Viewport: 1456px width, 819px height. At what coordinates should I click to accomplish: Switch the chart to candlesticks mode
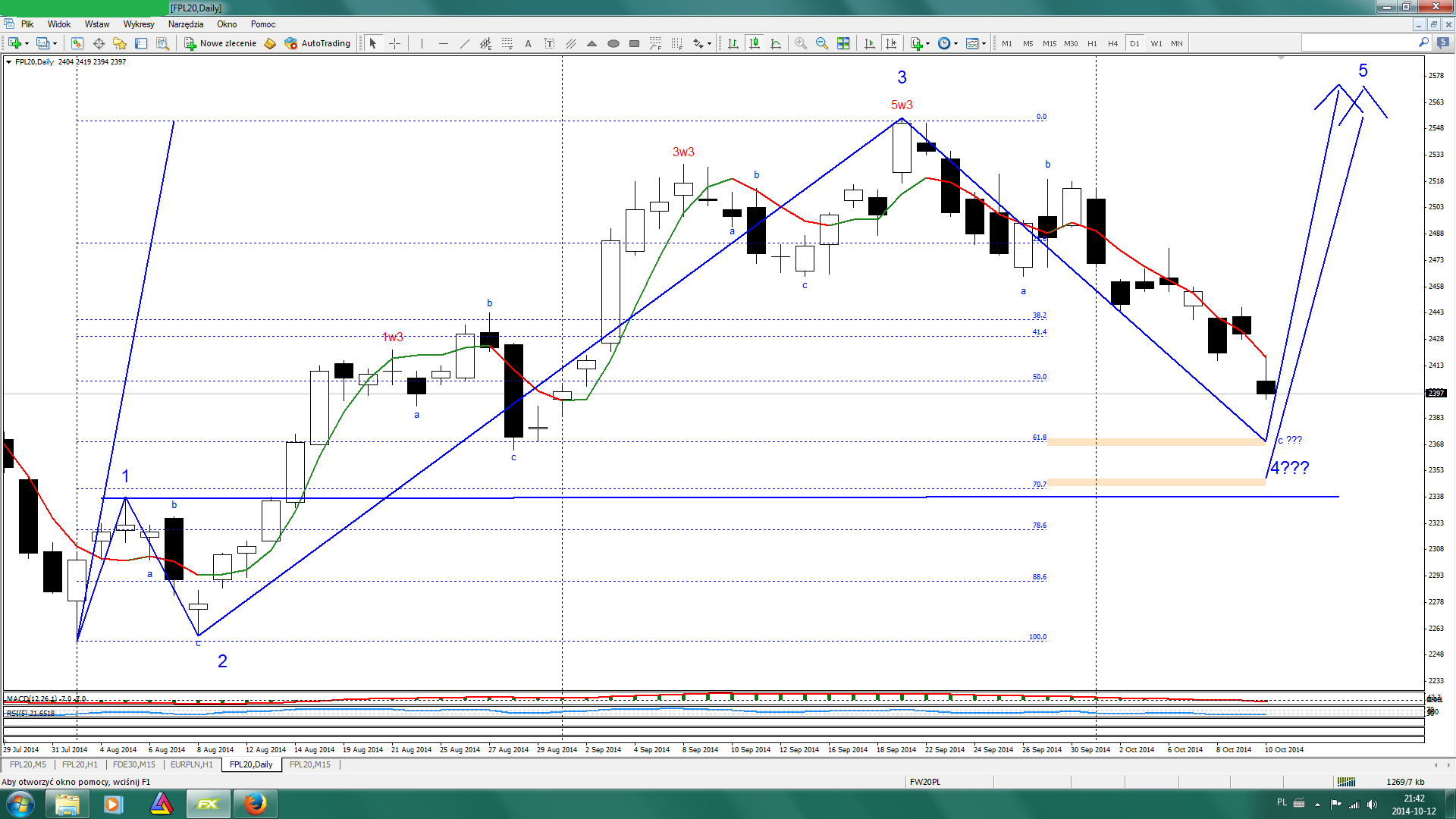point(755,43)
